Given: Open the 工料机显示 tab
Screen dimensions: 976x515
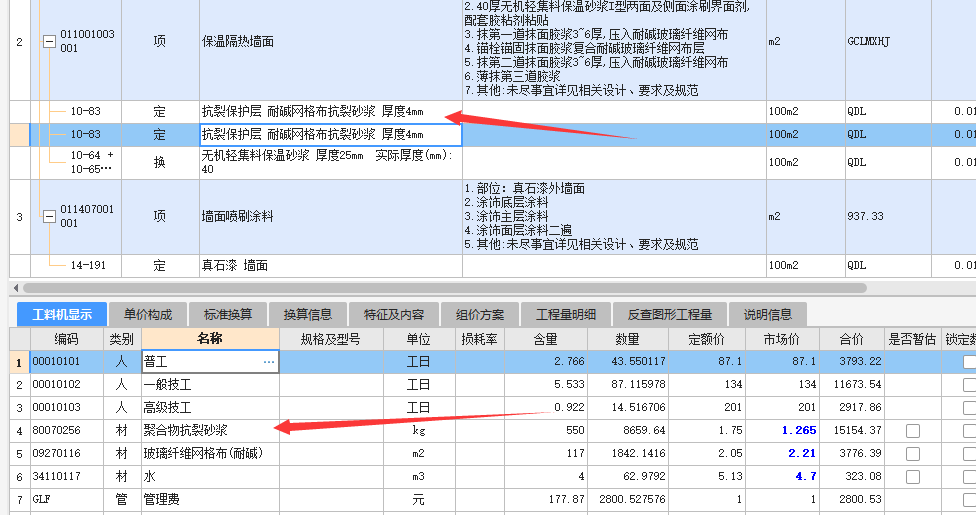Looking at the screenshot, I should point(62,314).
